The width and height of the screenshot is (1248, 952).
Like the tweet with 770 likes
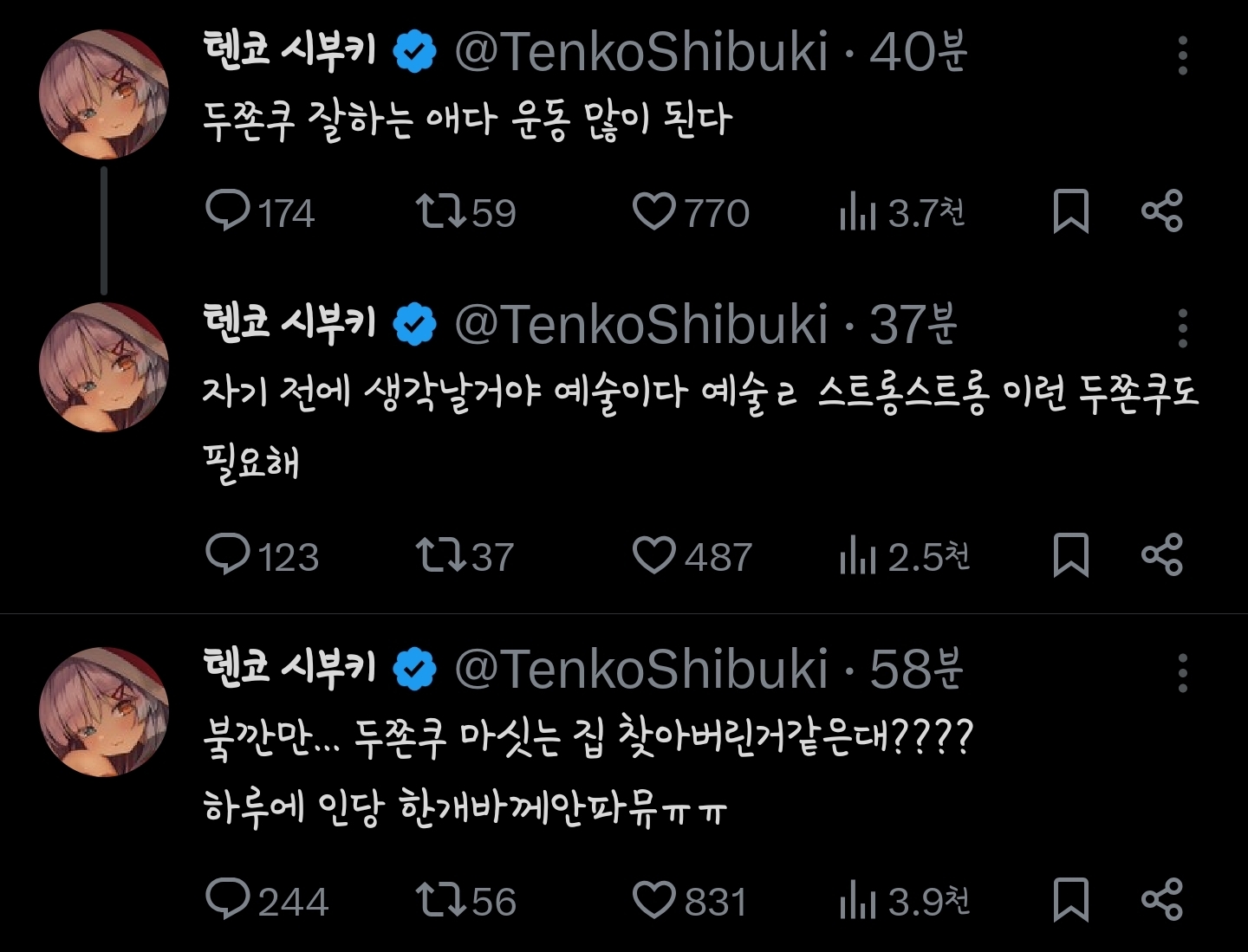coord(654,211)
